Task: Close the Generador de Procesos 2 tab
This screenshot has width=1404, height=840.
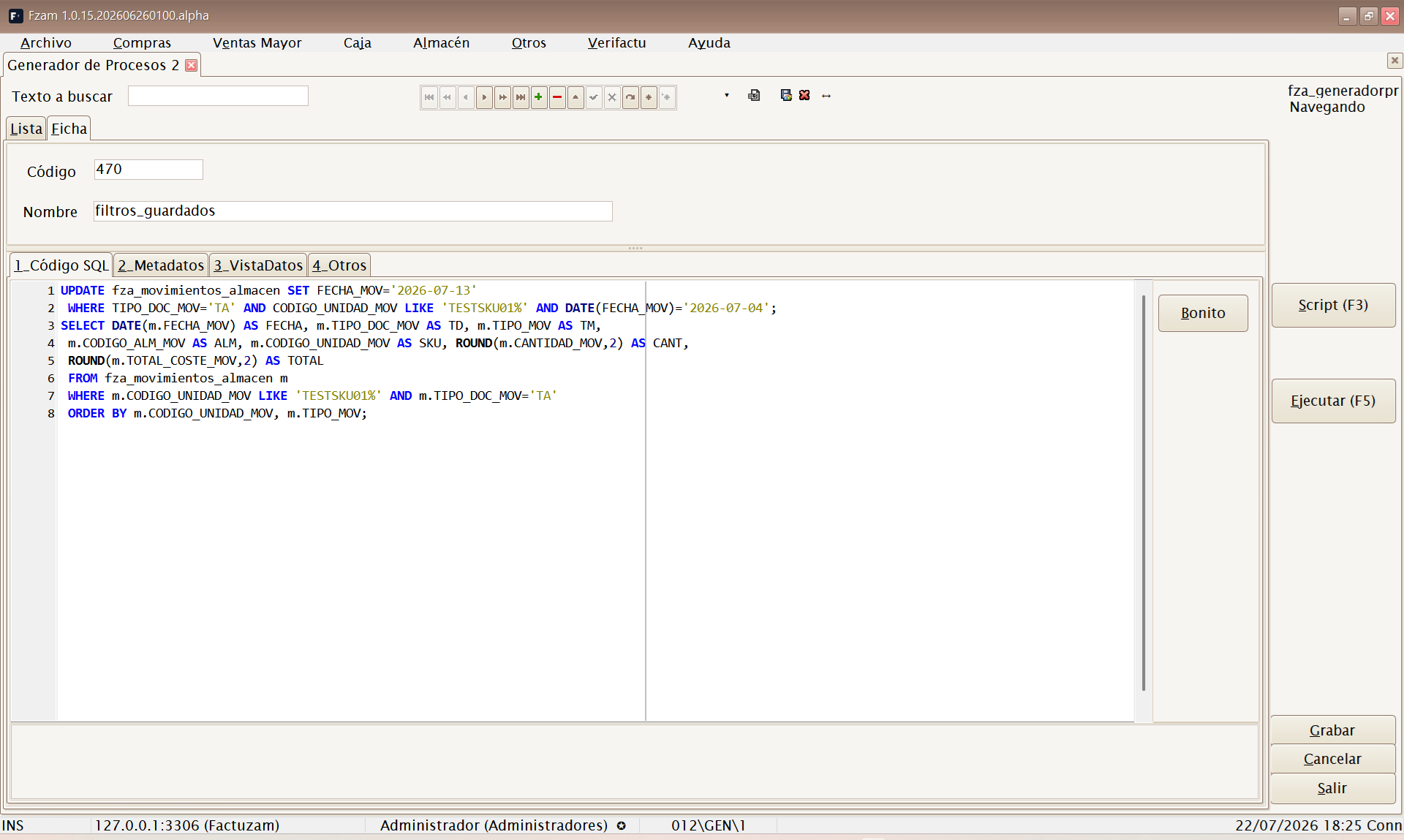Action: click(x=192, y=65)
